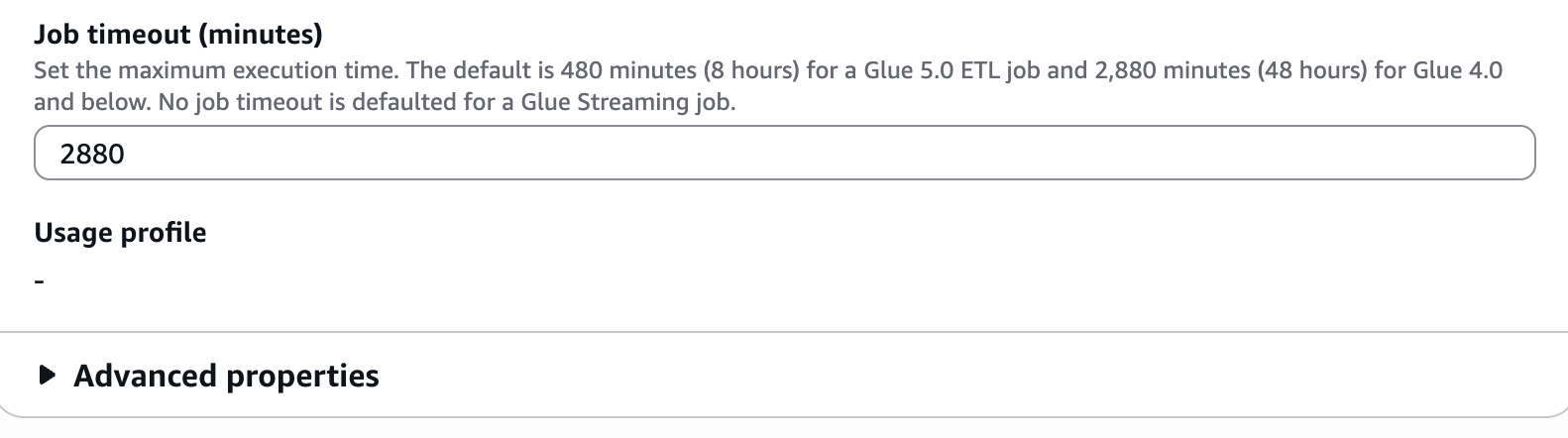
Task: Click the word 'properties' in Advanced properties
Action: pos(302,376)
